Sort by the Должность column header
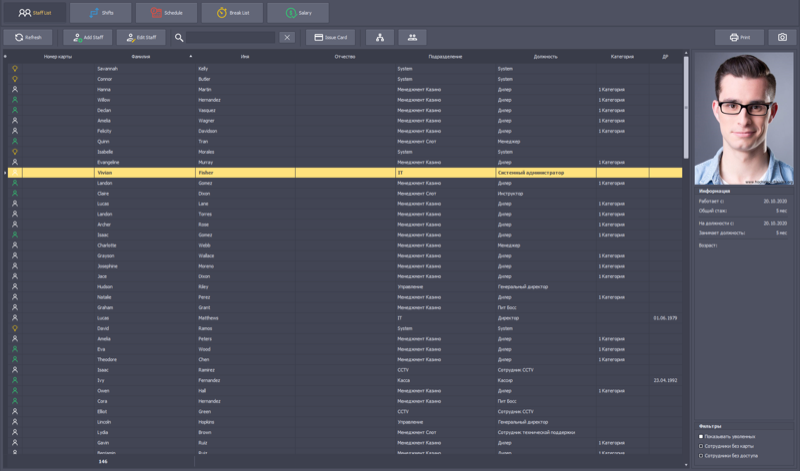800x471 pixels. (546, 57)
